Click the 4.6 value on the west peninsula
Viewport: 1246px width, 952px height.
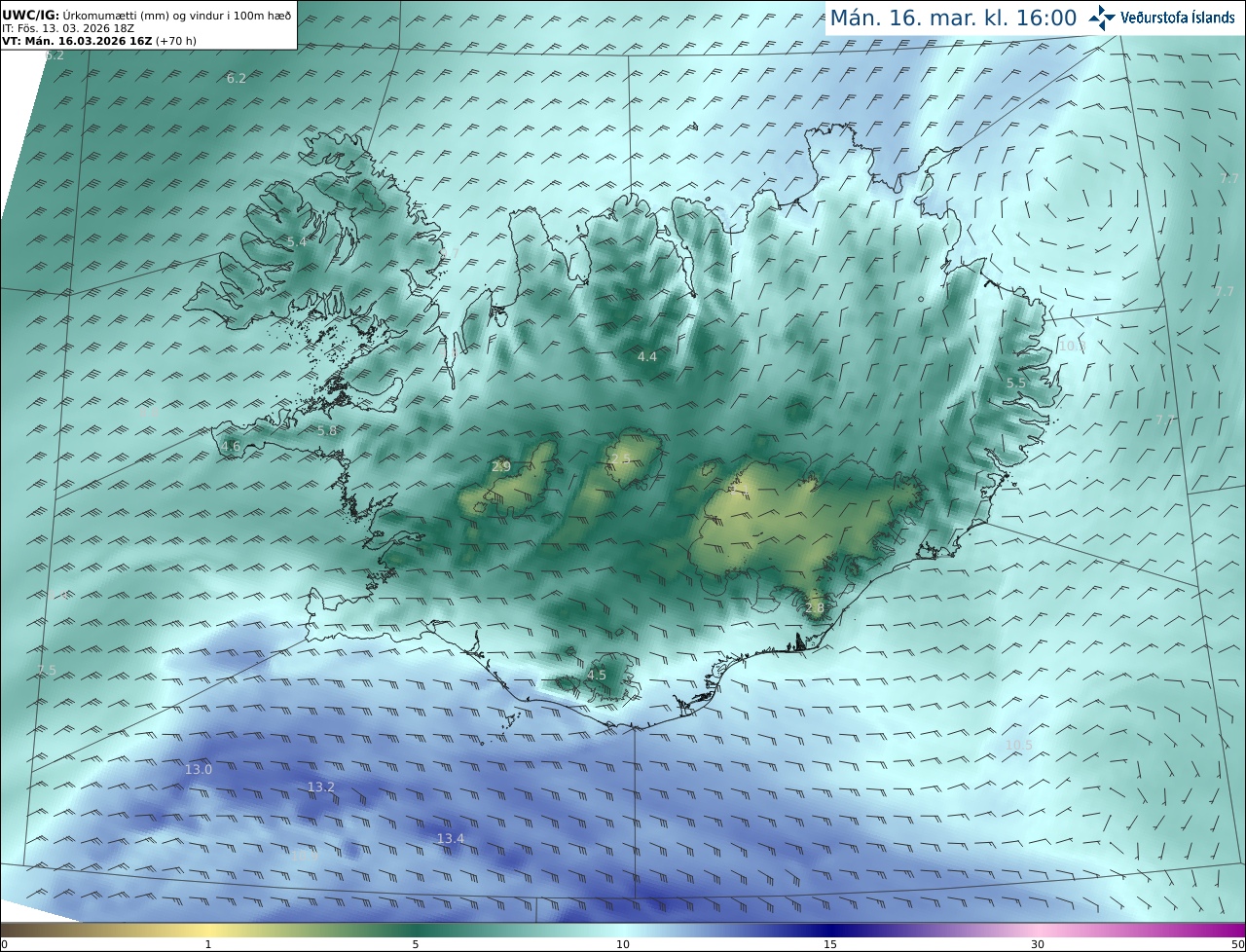231,447
